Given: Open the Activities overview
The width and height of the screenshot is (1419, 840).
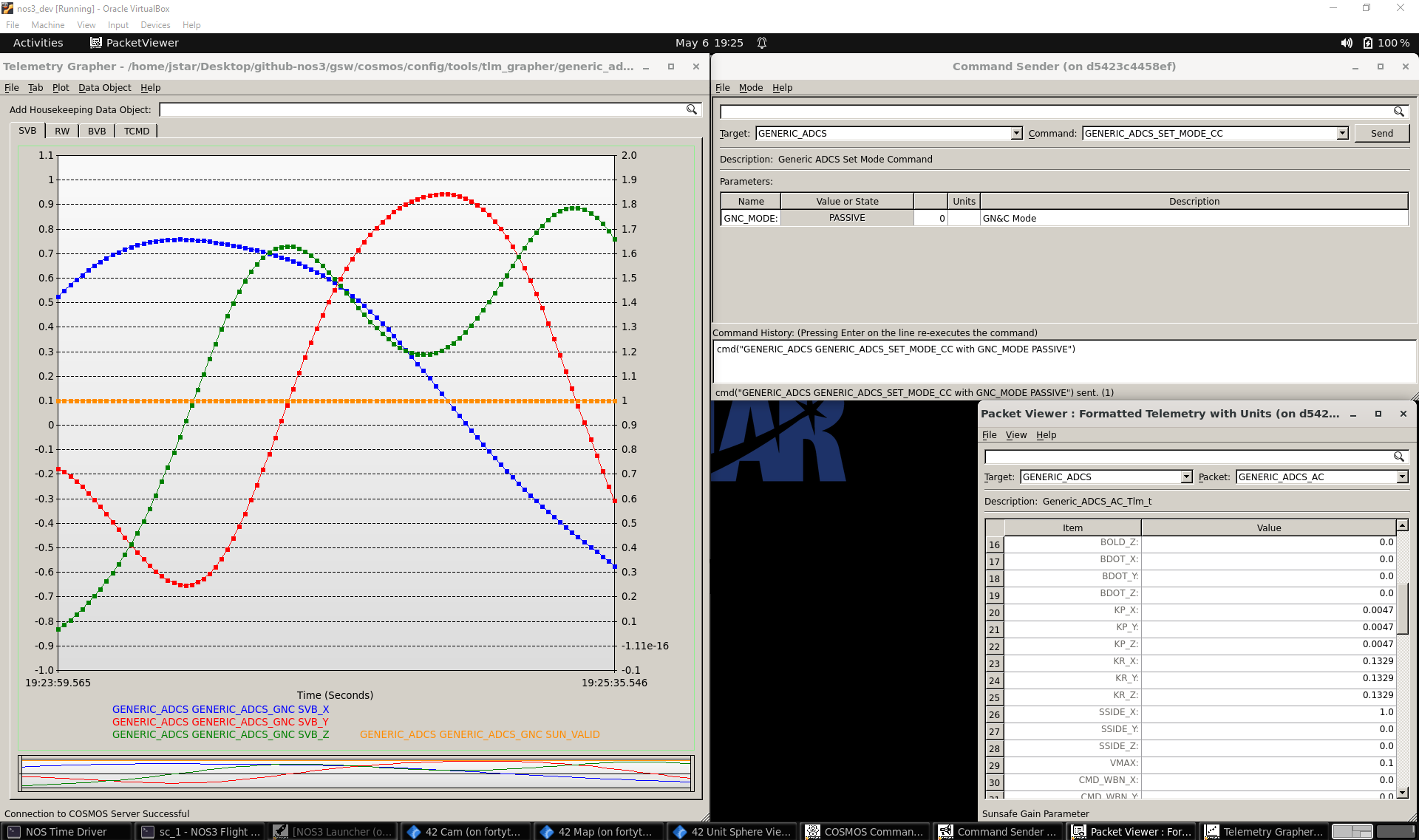Looking at the screenshot, I should (38, 43).
